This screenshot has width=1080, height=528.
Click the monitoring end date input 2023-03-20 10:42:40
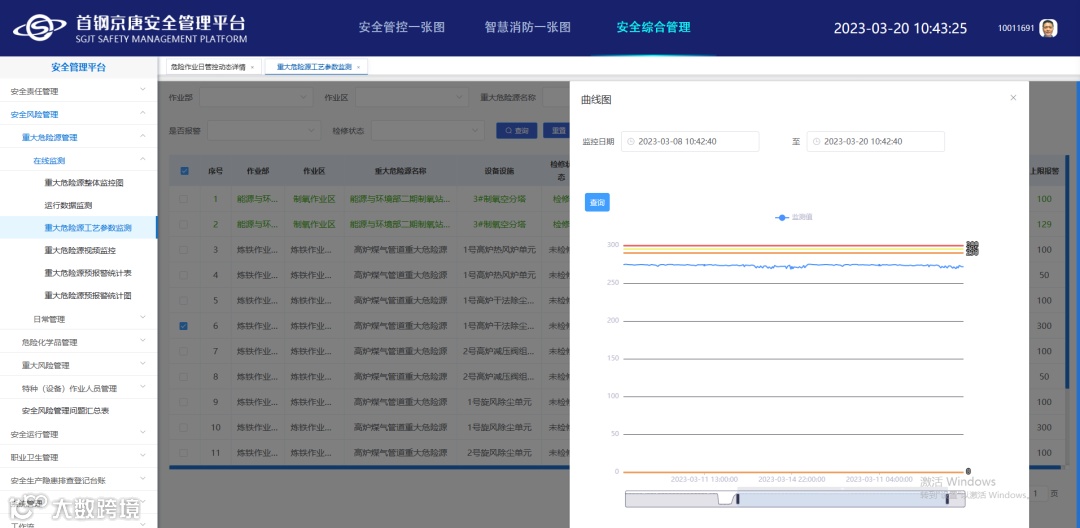click(x=875, y=142)
